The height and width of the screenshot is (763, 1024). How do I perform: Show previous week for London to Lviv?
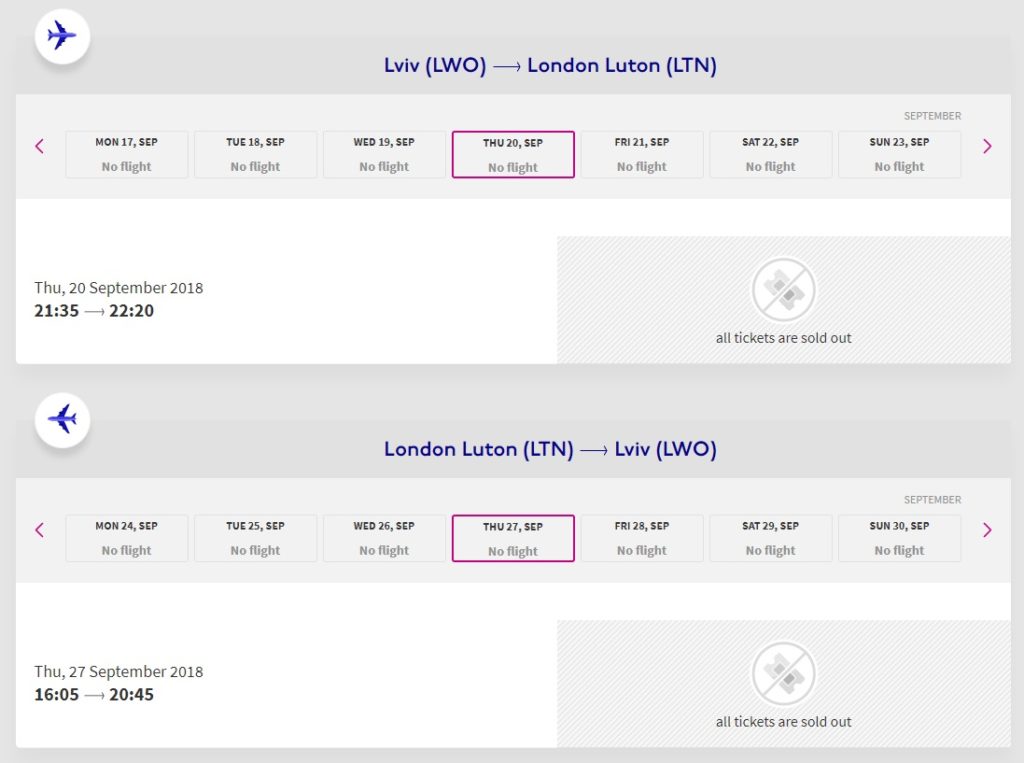click(40, 530)
